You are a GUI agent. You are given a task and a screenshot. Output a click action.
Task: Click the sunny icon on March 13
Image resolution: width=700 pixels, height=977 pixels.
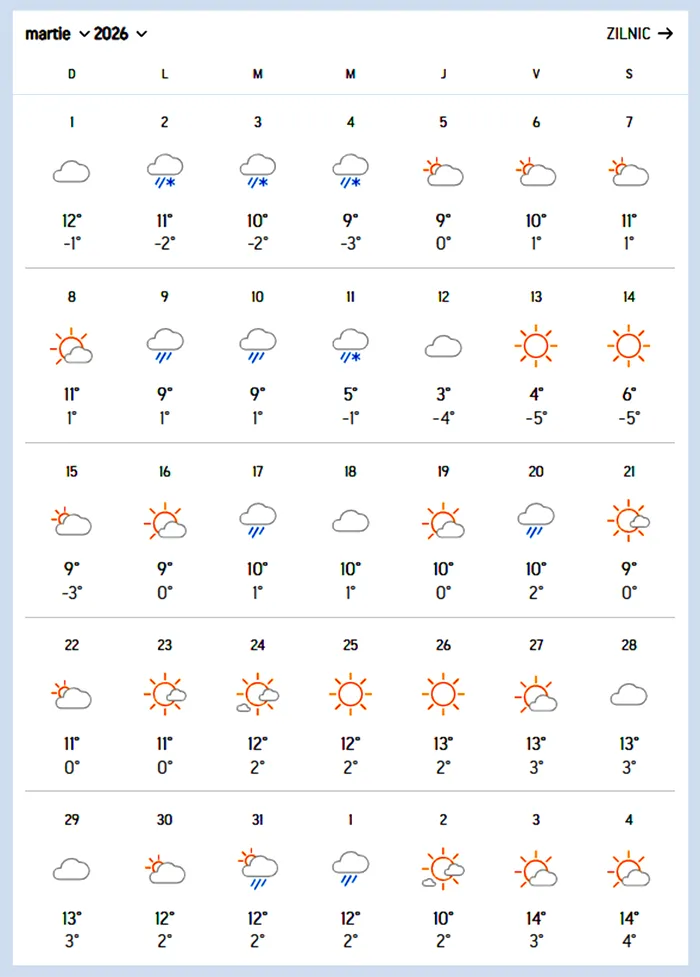pos(536,346)
